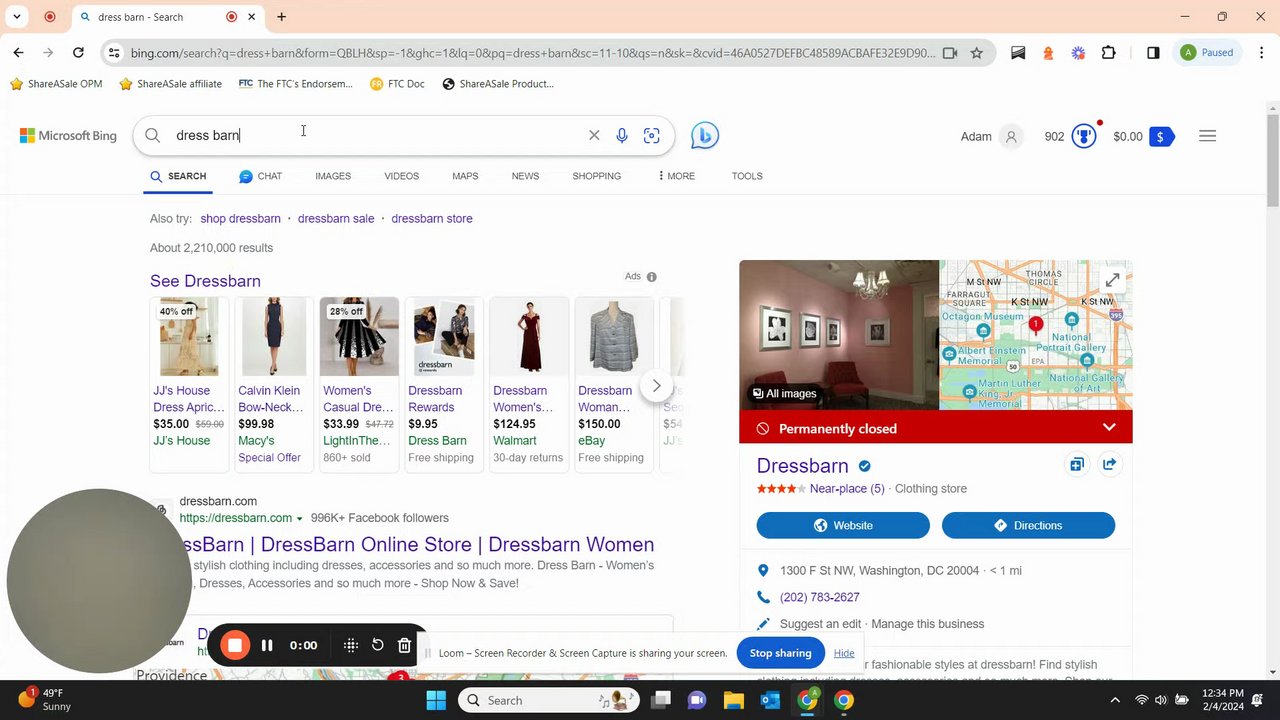1280x720 pixels.
Task: Switch to News results tab
Action: point(525,176)
